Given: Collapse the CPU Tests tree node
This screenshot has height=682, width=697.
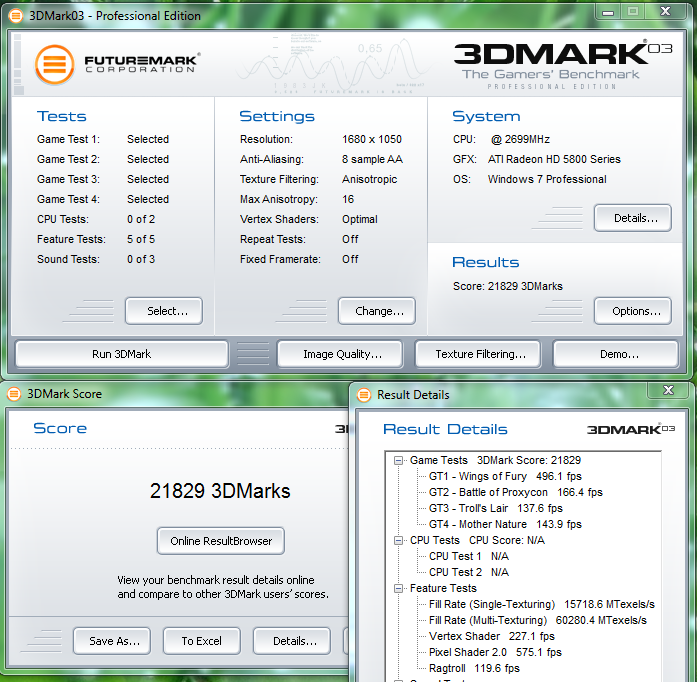Looking at the screenshot, I should 398,541.
